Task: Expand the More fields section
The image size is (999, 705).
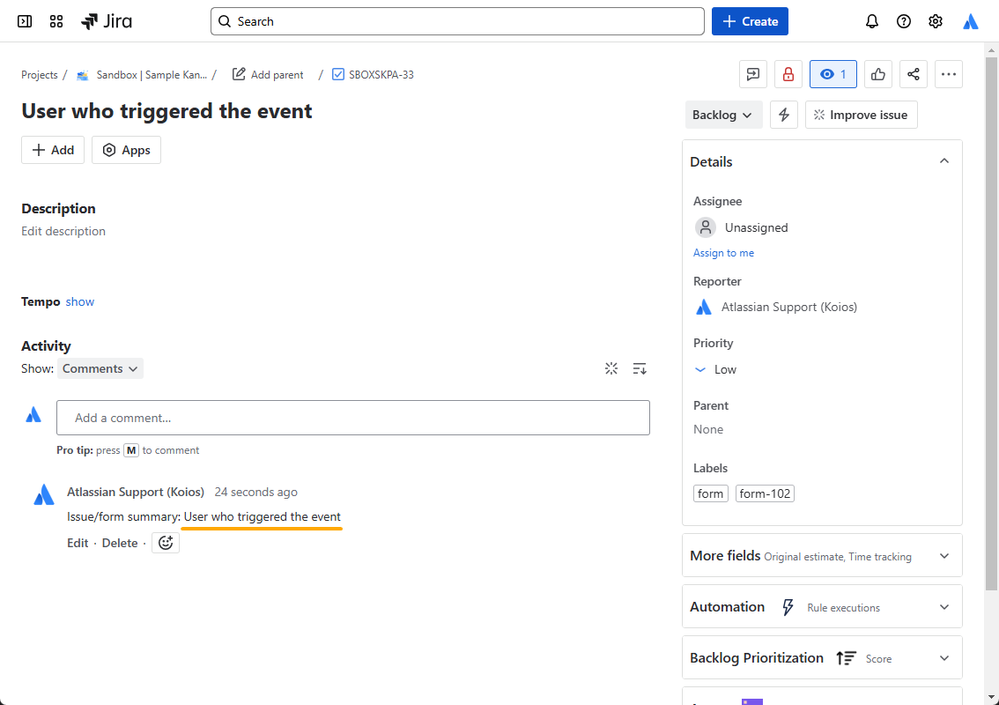Action: tap(944, 556)
